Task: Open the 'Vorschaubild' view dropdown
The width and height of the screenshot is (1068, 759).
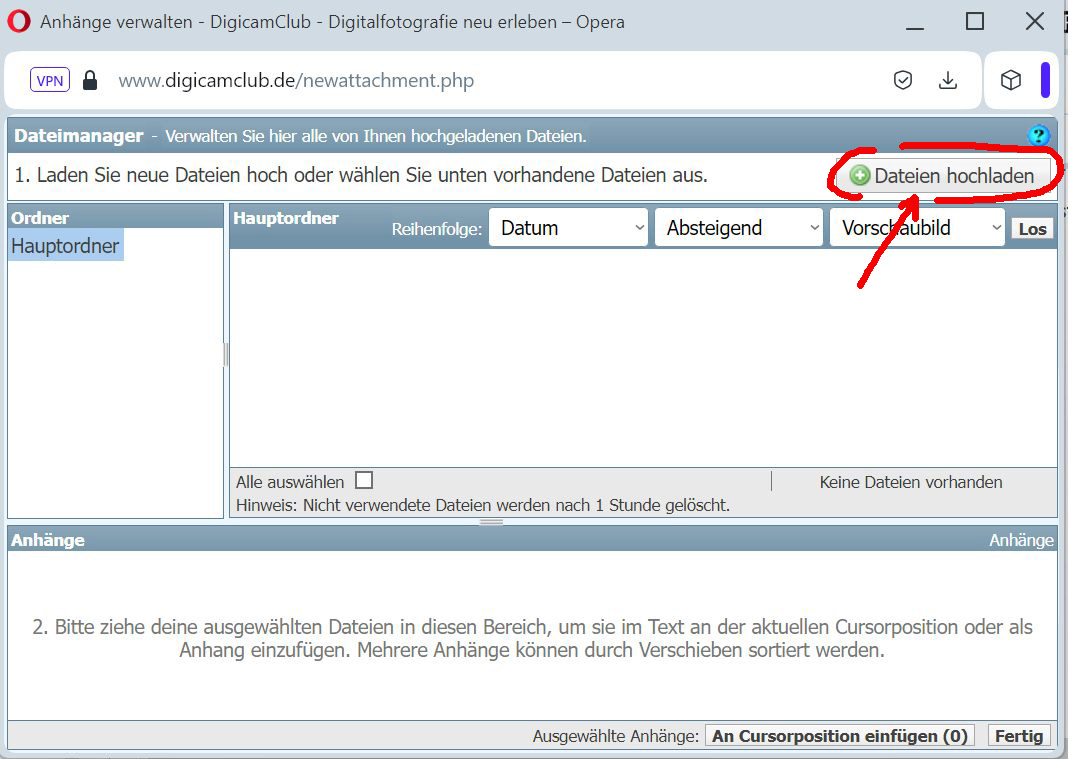Action: (x=916, y=228)
